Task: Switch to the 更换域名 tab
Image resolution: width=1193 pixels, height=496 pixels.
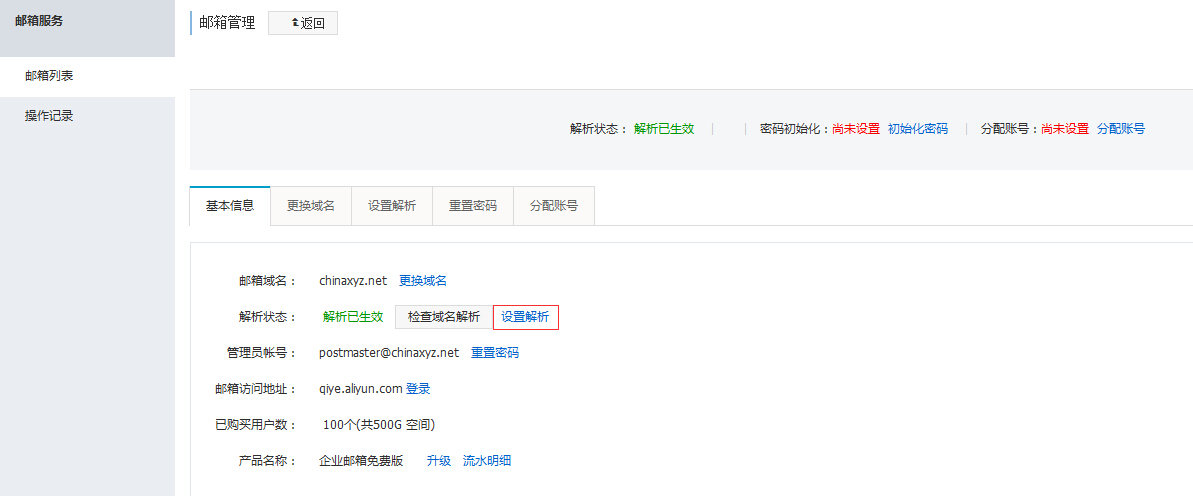Action: point(311,206)
